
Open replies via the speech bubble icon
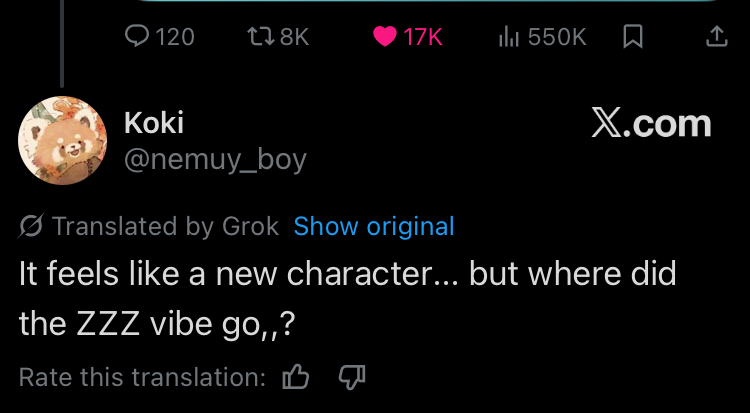[136, 37]
